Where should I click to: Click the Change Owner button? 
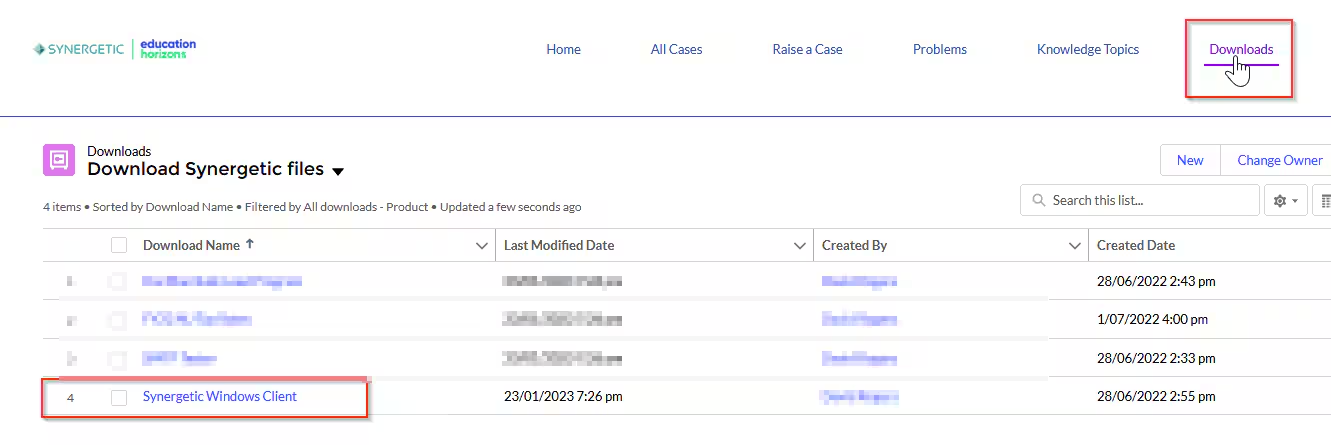click(x=1279, y=160)
